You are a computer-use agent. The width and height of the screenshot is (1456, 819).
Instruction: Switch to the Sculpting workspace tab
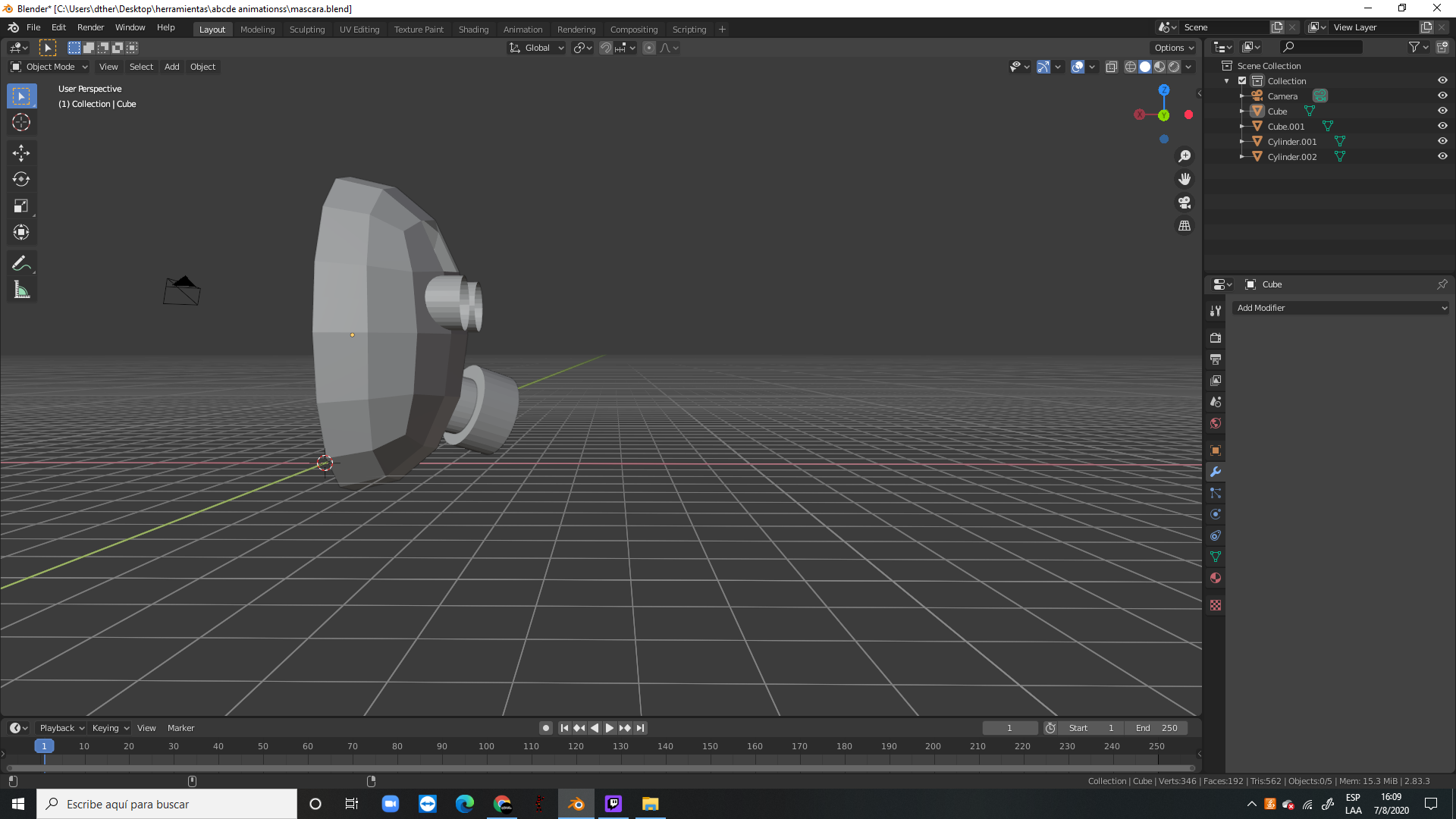click(306, 30)
